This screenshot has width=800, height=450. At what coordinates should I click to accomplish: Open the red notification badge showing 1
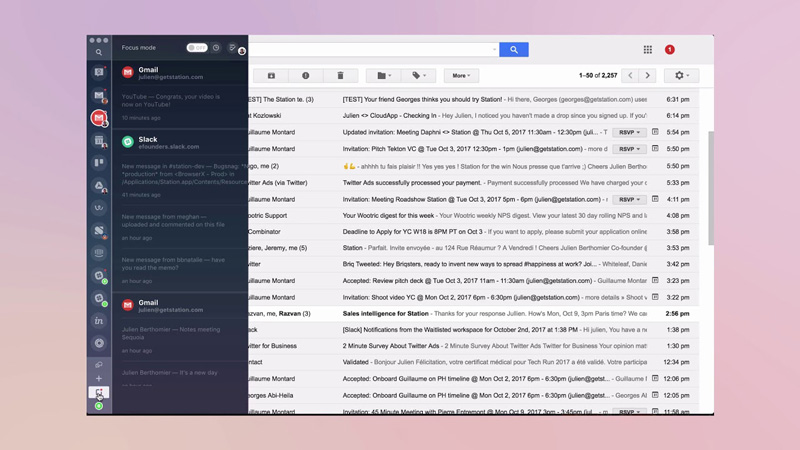669,49
